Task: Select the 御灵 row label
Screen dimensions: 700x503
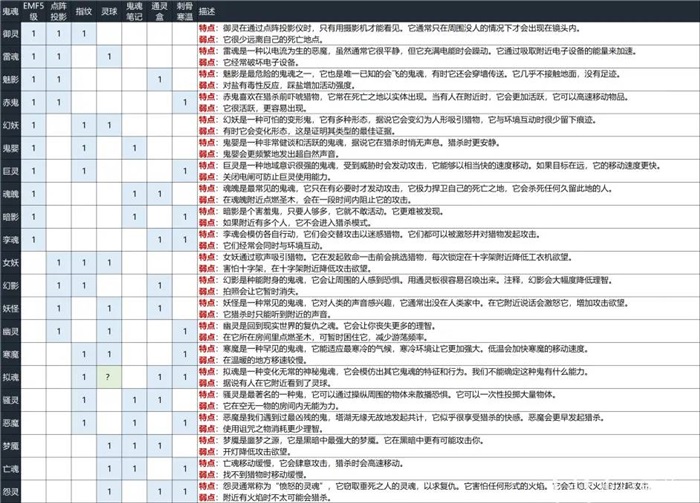Action: (x=11, y=34)
